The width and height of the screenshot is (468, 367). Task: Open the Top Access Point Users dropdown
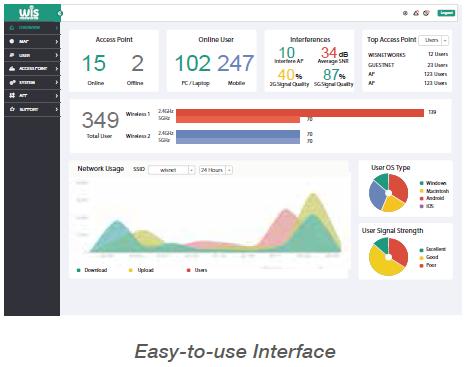[x=433, y=40]
